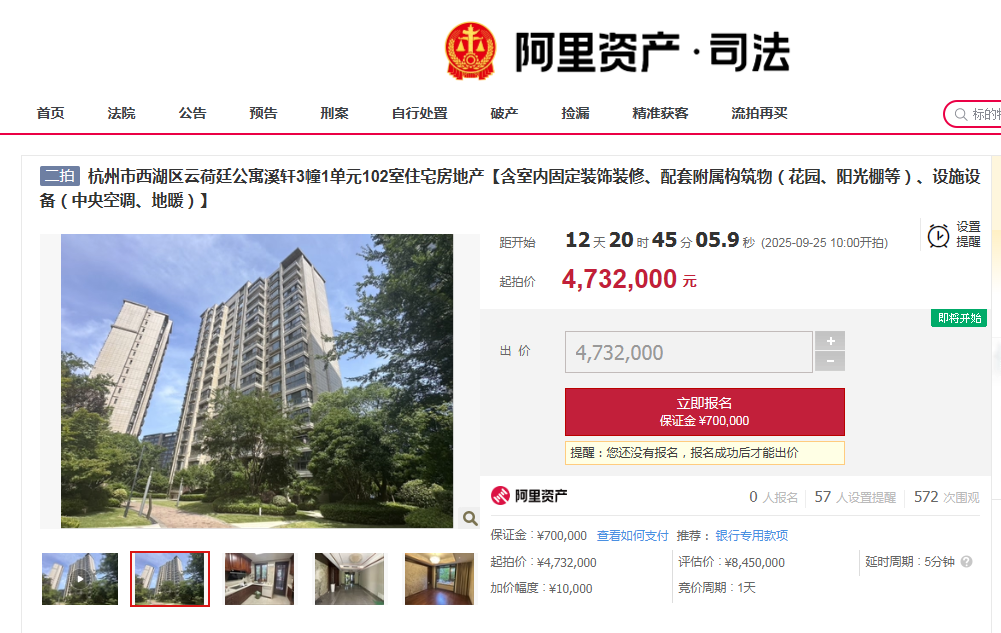Open the 破产 menu item

(x=504, y=114)
